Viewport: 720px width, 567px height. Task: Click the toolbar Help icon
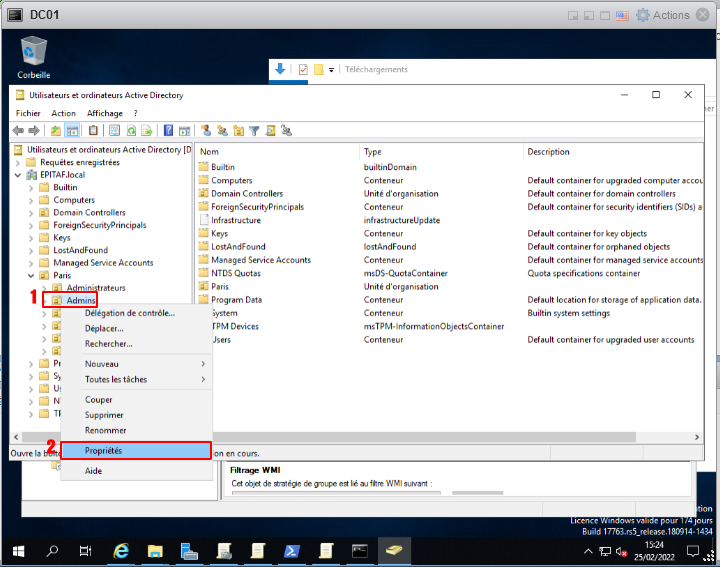(169, 130)
